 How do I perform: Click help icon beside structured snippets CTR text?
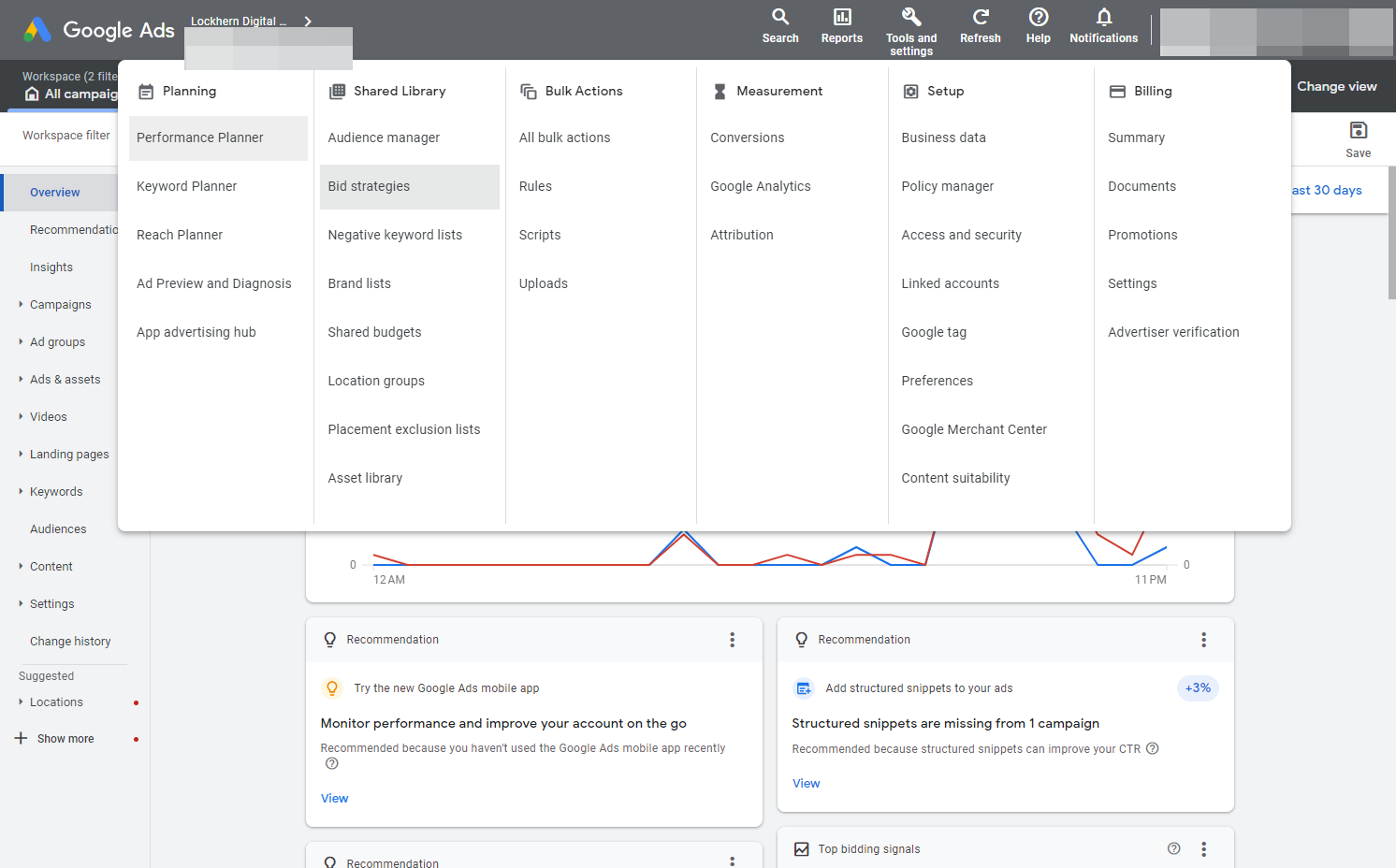1153,748
